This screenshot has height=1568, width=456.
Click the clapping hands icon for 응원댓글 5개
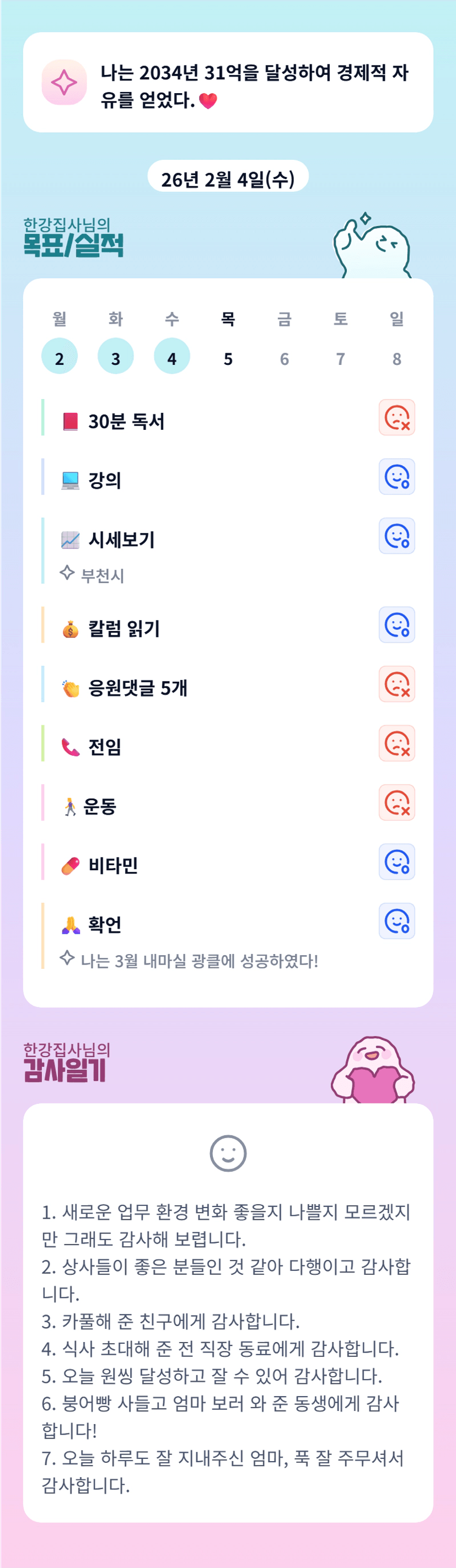pos(71,688)
